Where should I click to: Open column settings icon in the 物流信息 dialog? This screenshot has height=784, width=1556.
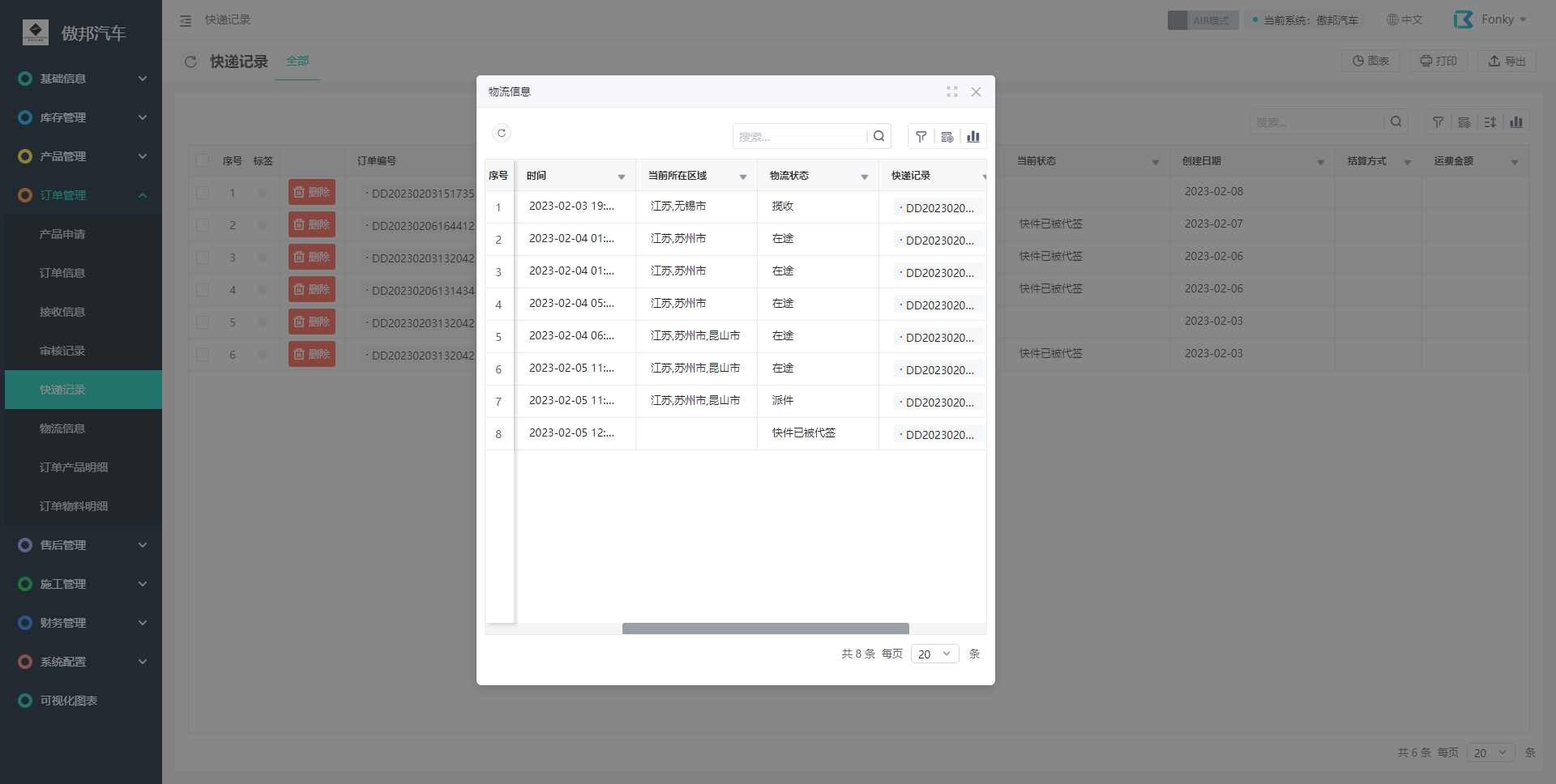tap(947, 137)
